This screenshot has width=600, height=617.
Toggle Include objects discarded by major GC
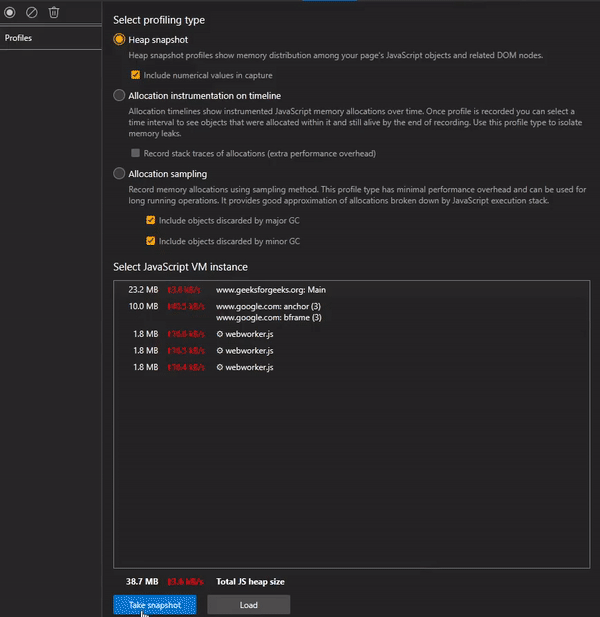point(150,220)
